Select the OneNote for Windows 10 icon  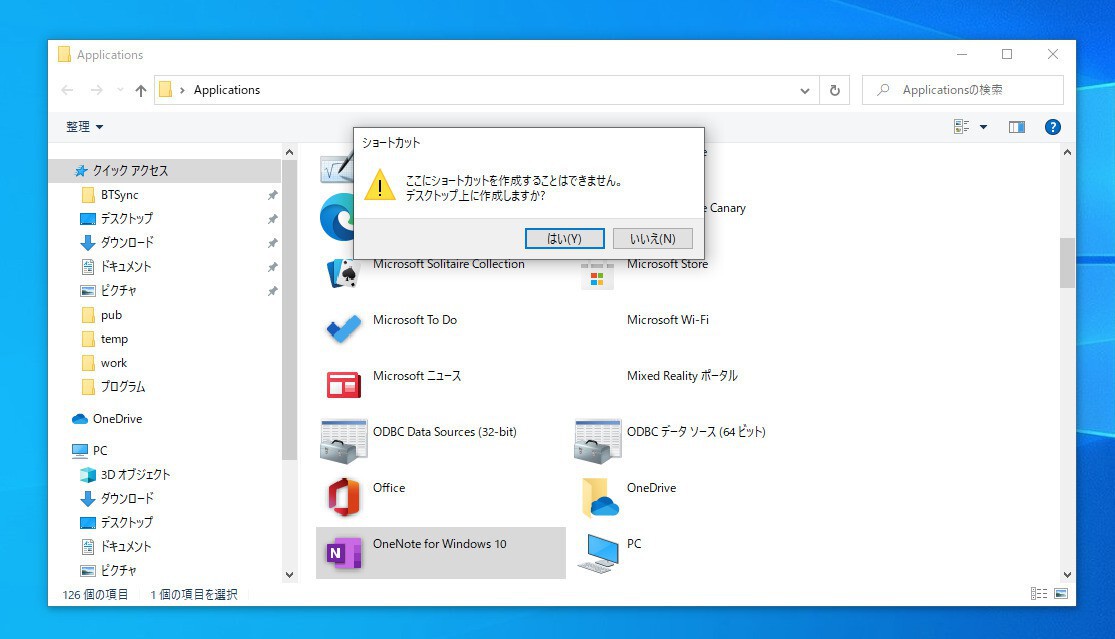(x=343, y=553)
